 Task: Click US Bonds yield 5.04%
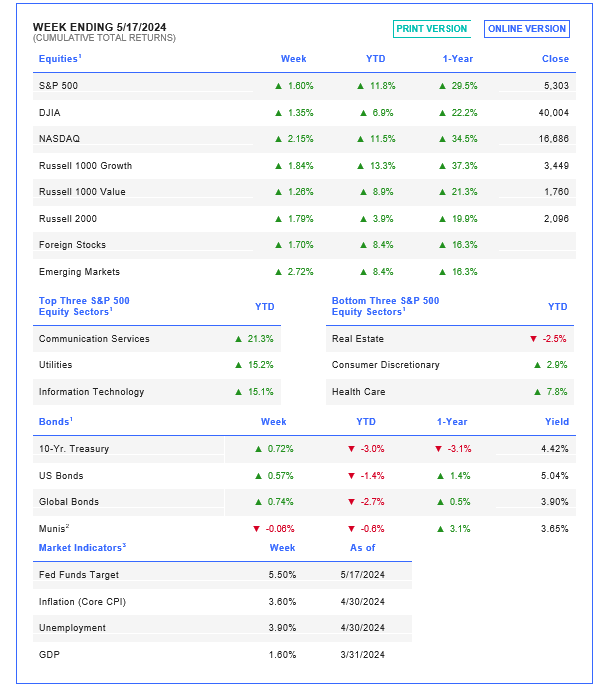(x=554, y=475)
